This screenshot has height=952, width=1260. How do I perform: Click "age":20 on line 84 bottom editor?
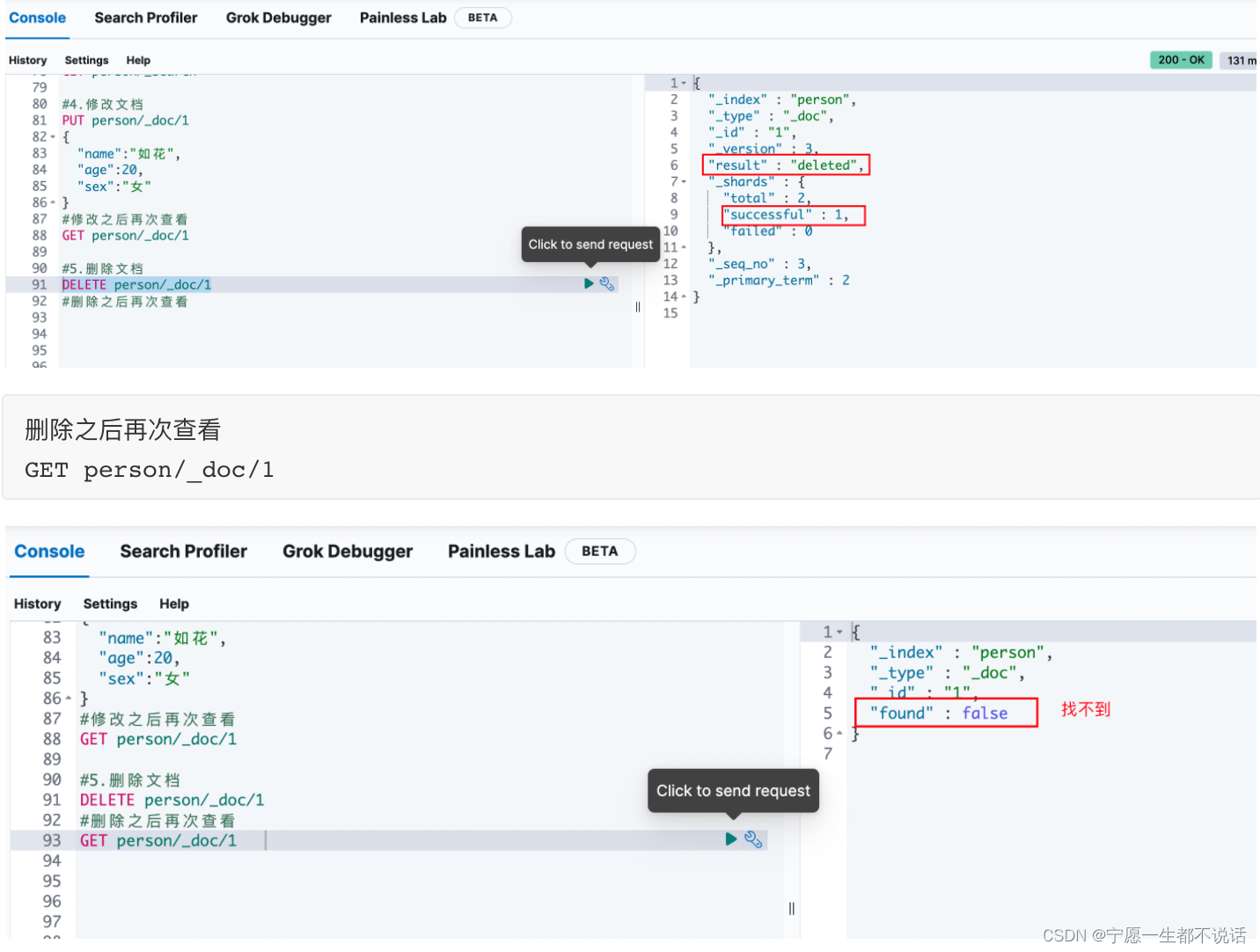pyautogui.click(x=139, y=658)
